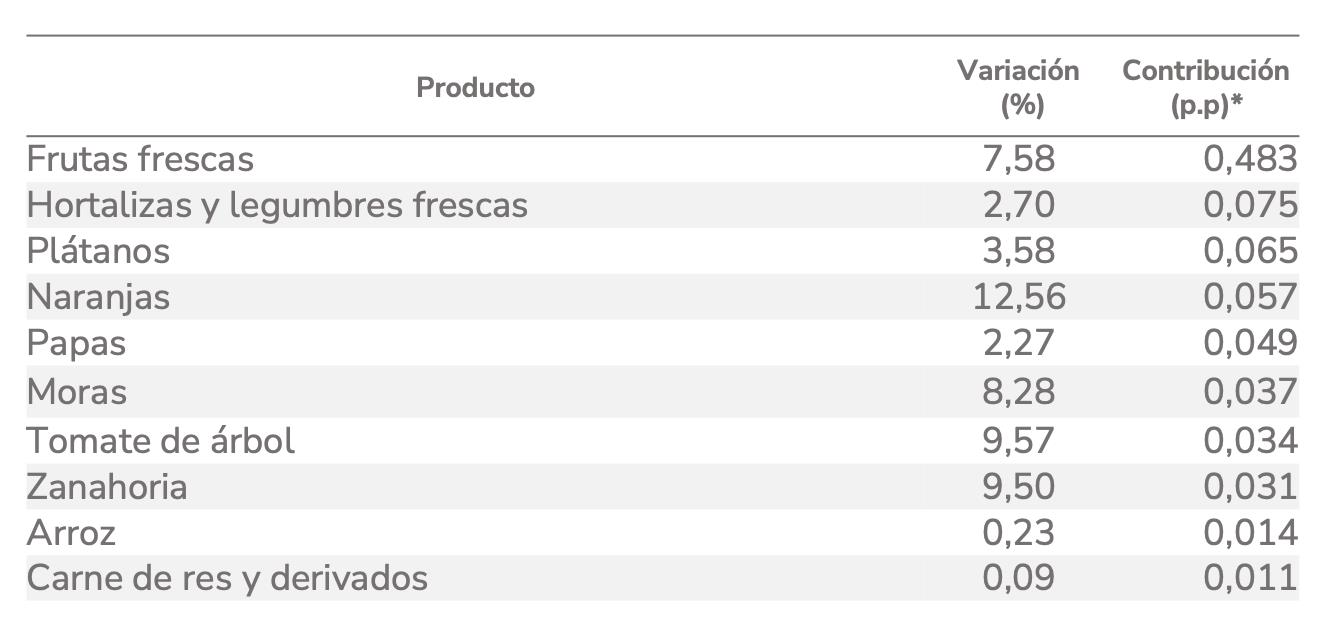The height and width of the screenshot is (622, 1326).
Task: Select the 0,483 contribution value
Action: point(1250,159)
